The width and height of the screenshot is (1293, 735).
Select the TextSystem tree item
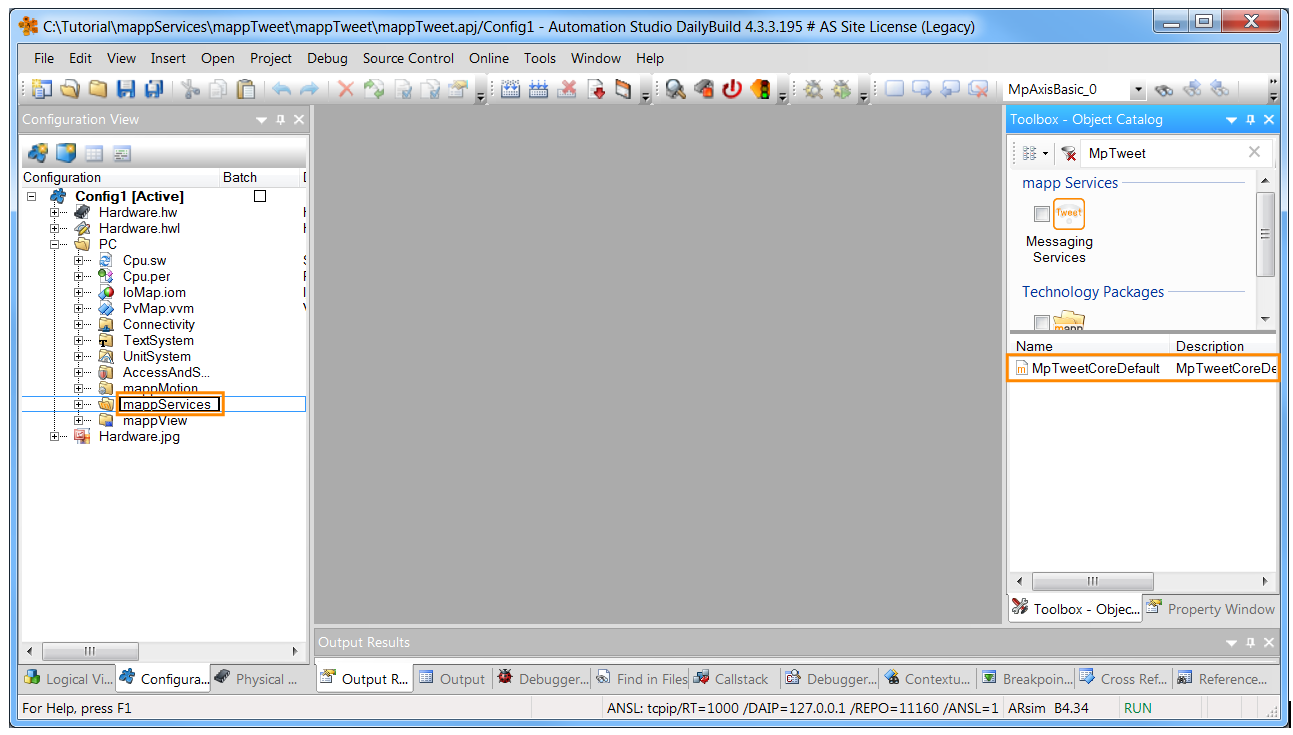[x=158, y=340]
